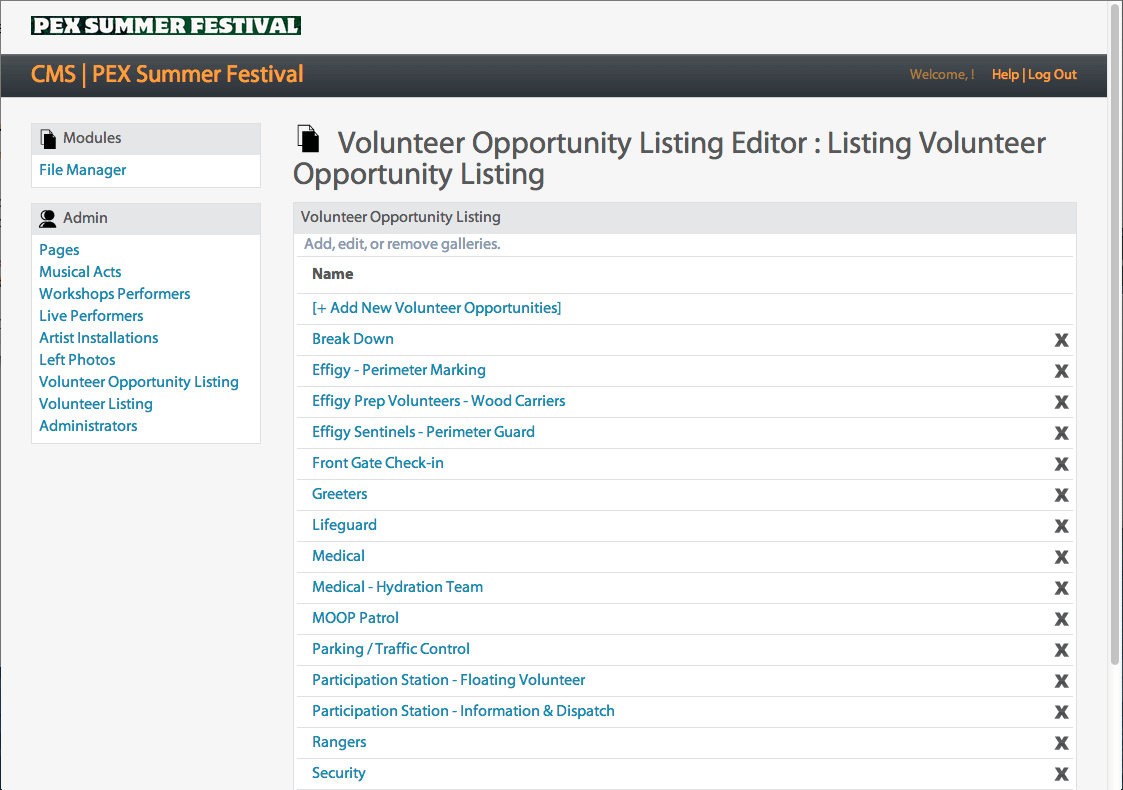Click the X icon beside Front Gate Check-in
Image resolution: width=1123 pixels, height=790 pixels.
click(x=1061, y=464)
